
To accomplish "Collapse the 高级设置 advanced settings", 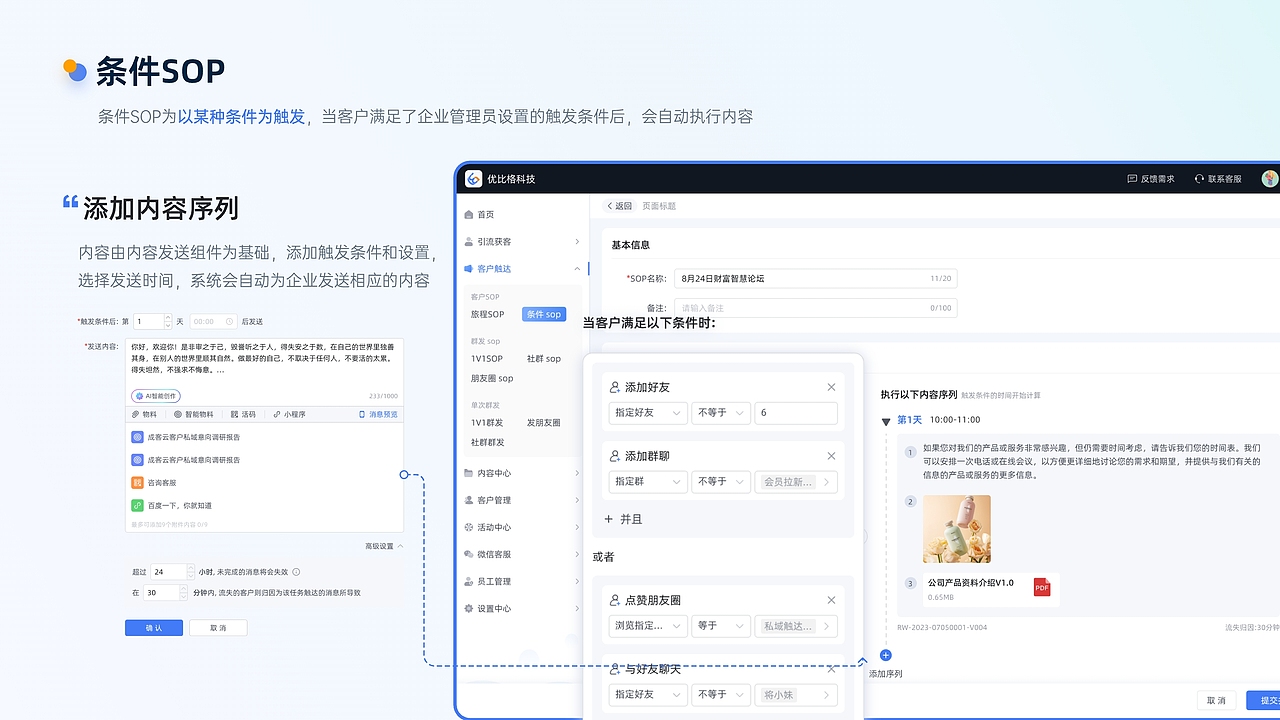I will click(384, 546).
